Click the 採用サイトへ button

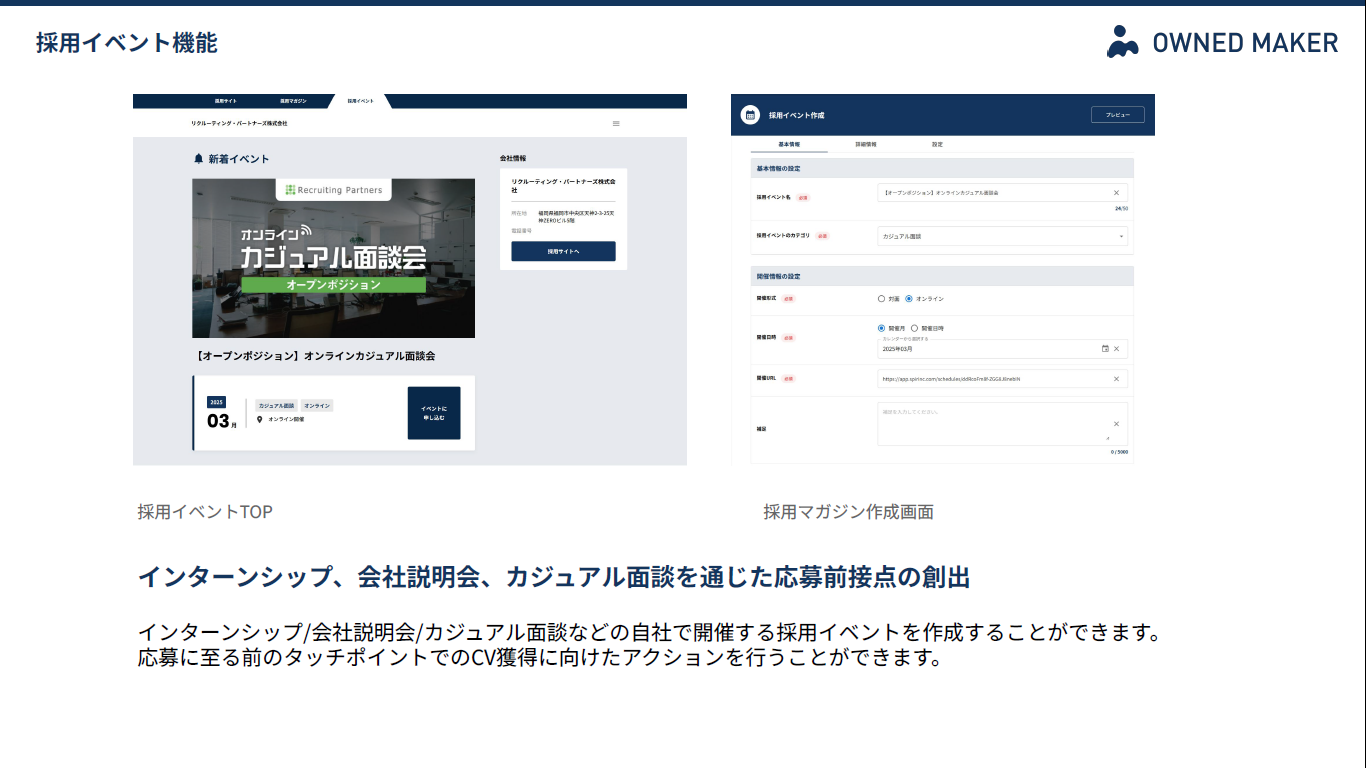coord(563,251)
